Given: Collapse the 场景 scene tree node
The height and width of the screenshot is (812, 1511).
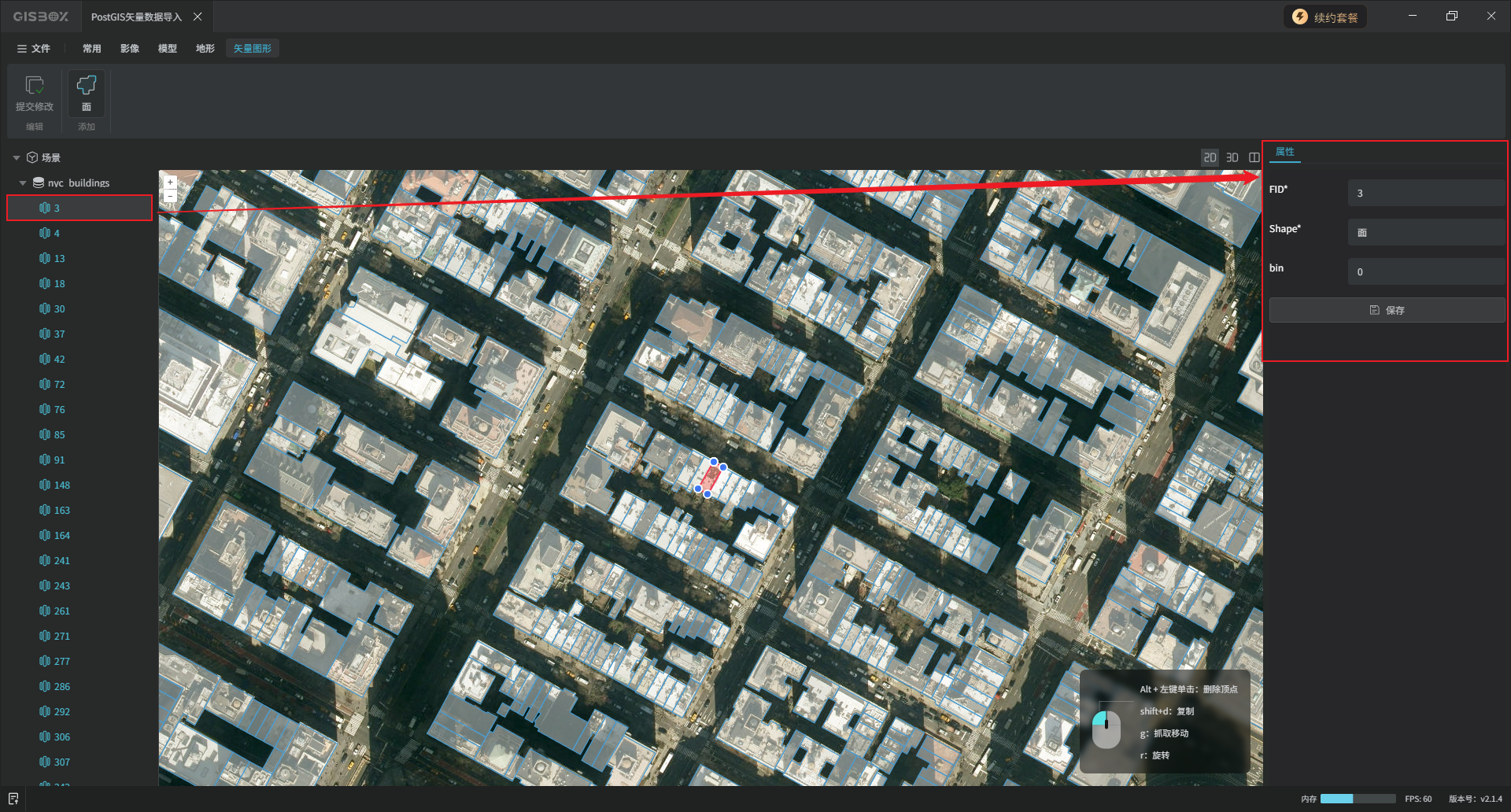Looking at the screenshot, I should coord(17,158).
